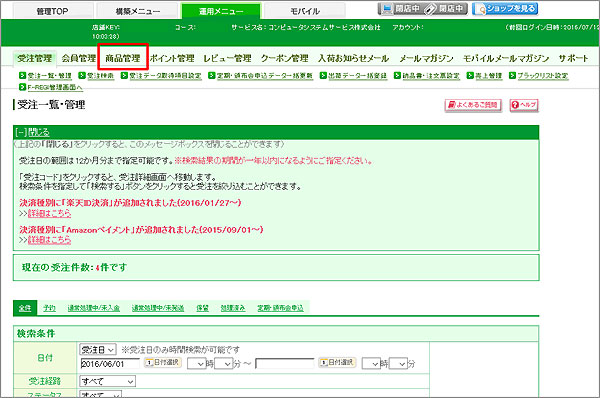Click the ショップを見る button
The image size is (600, 398).
tap(505, 8)
